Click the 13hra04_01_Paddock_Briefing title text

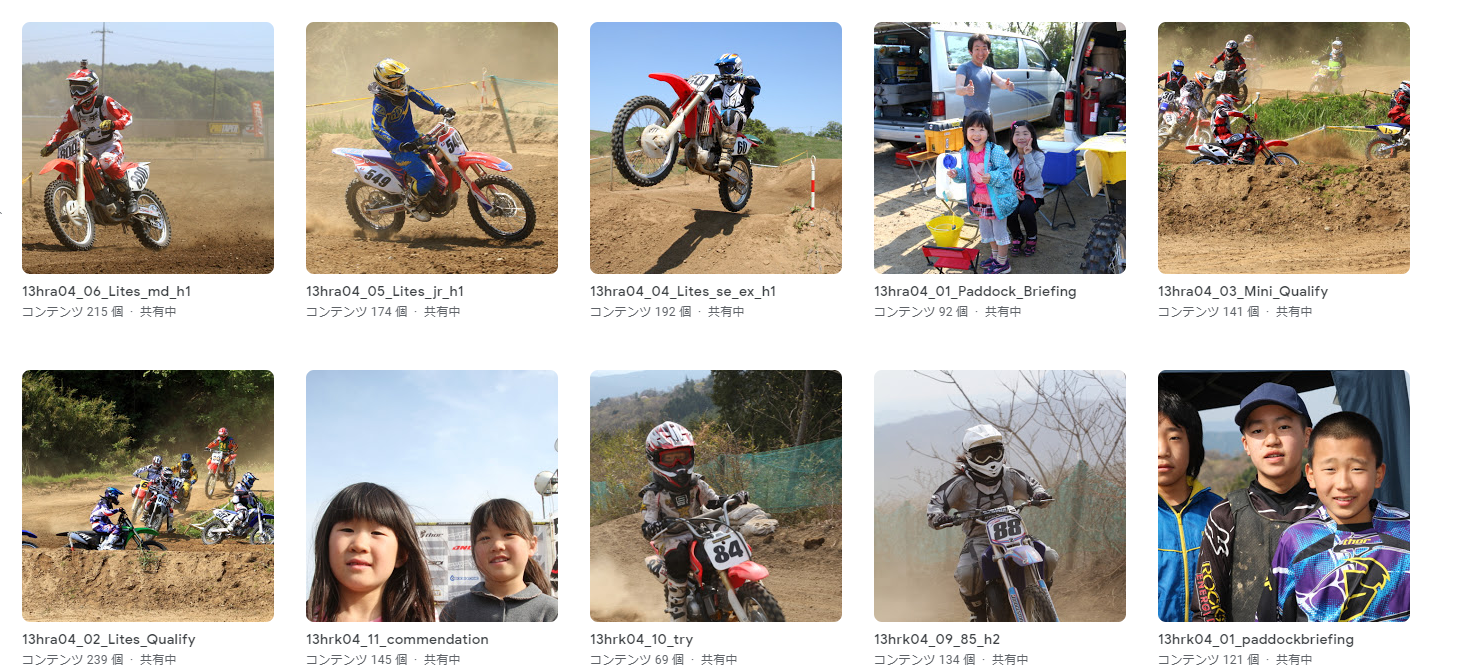975,292
